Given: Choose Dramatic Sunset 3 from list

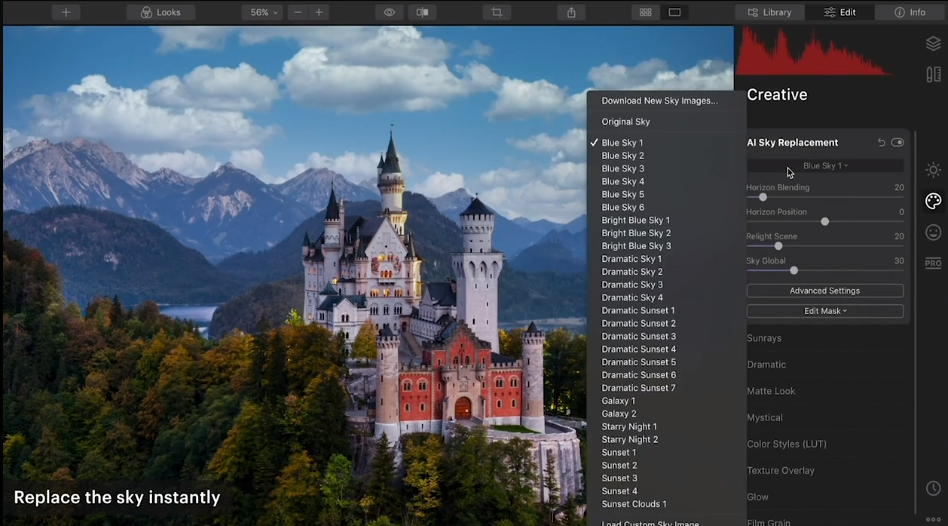Looking at the screenshot, I should [638, 336].
